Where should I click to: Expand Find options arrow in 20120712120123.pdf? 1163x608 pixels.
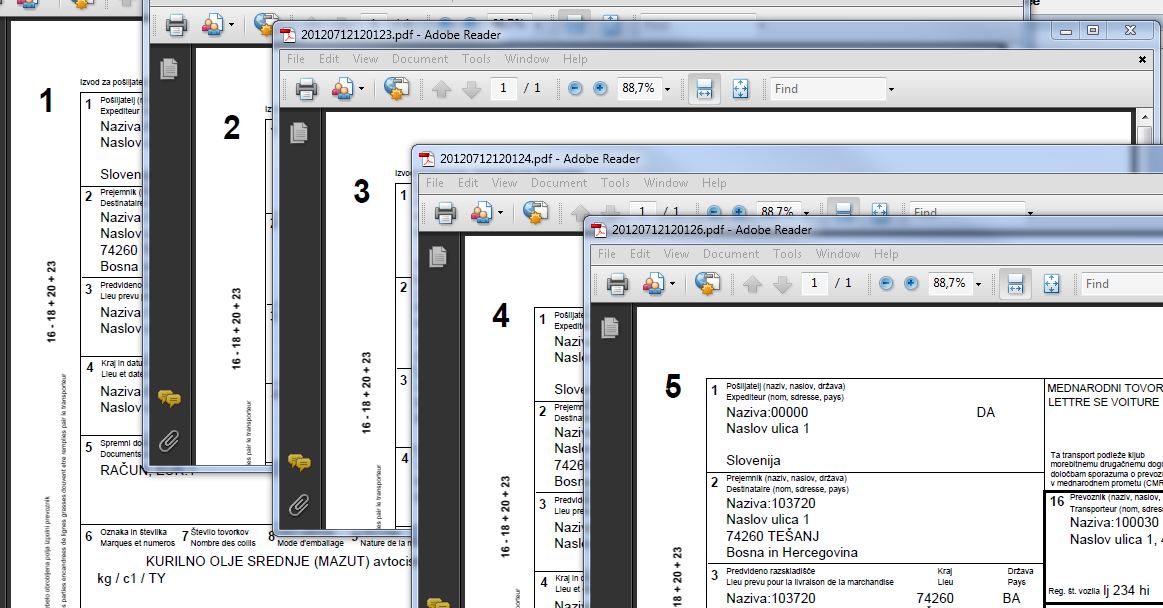tap(891, 90)
